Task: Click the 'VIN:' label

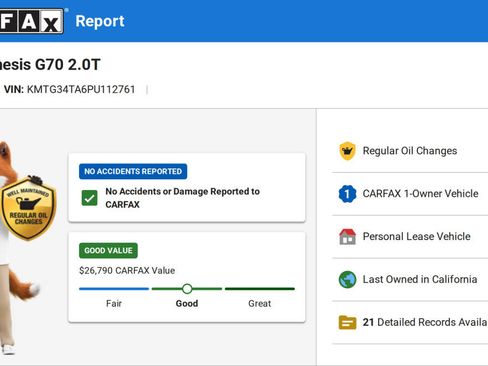Action: click(14, 89)
